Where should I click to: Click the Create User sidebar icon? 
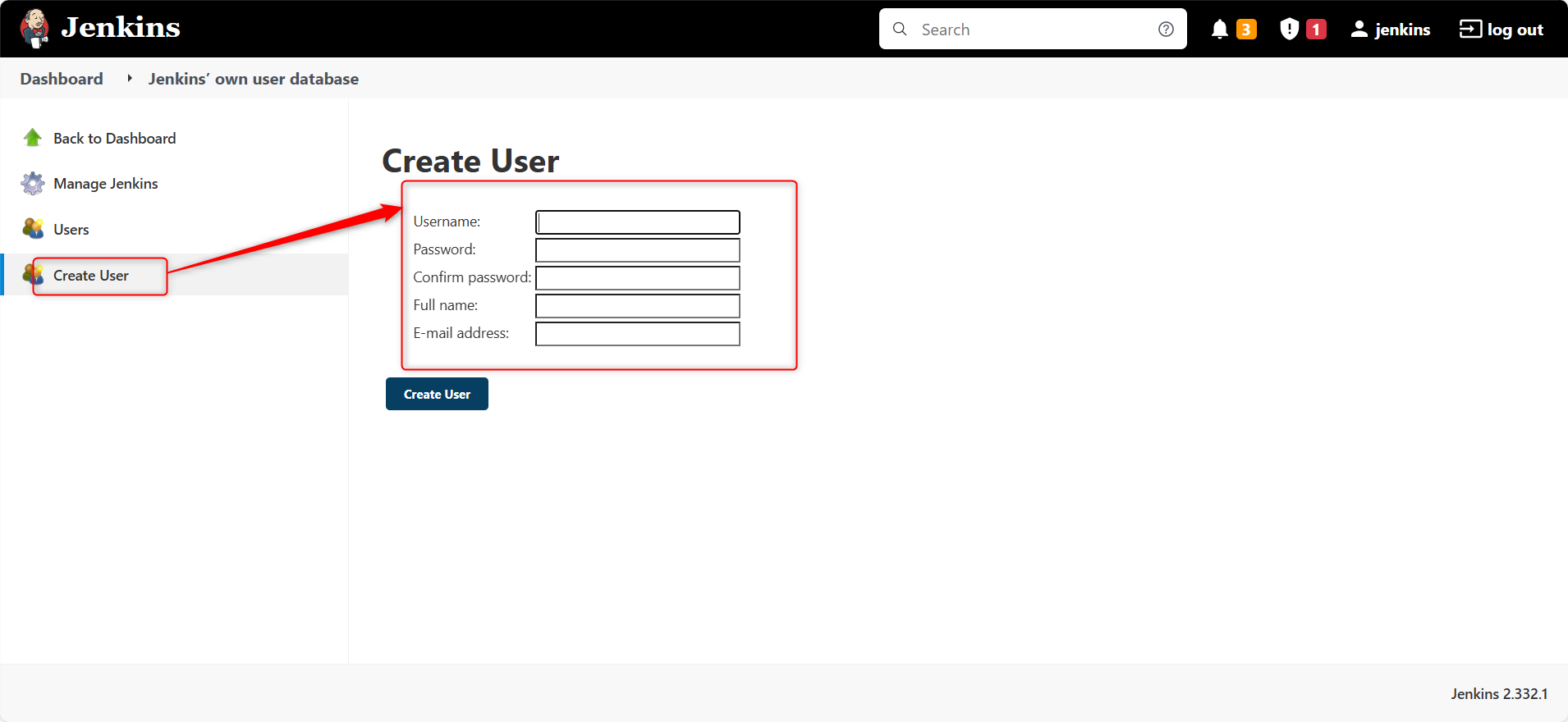(33, 274)
